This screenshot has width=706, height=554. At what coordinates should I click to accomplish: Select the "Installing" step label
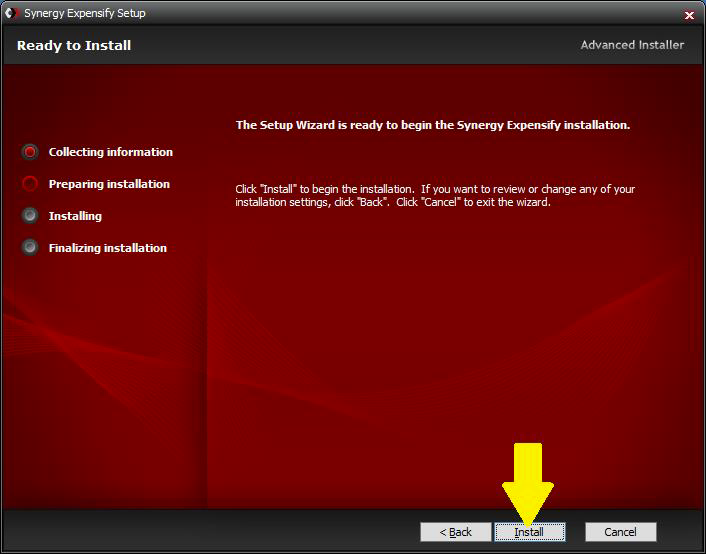75,216
